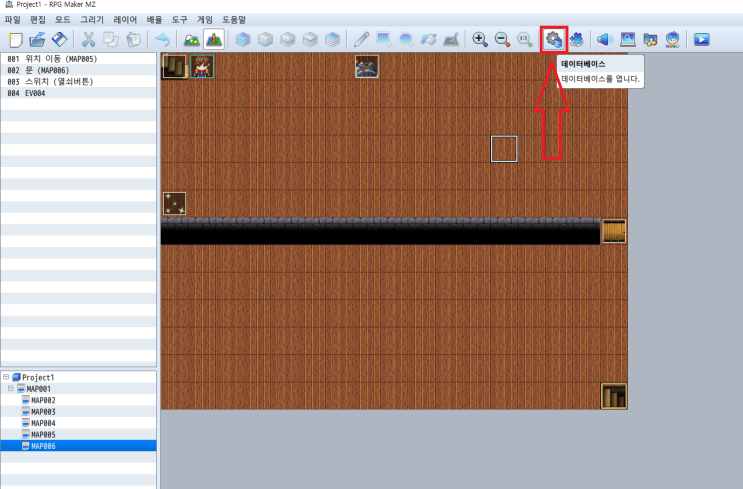
Task: Open the 모드 menu
Action: pos(63,19)
